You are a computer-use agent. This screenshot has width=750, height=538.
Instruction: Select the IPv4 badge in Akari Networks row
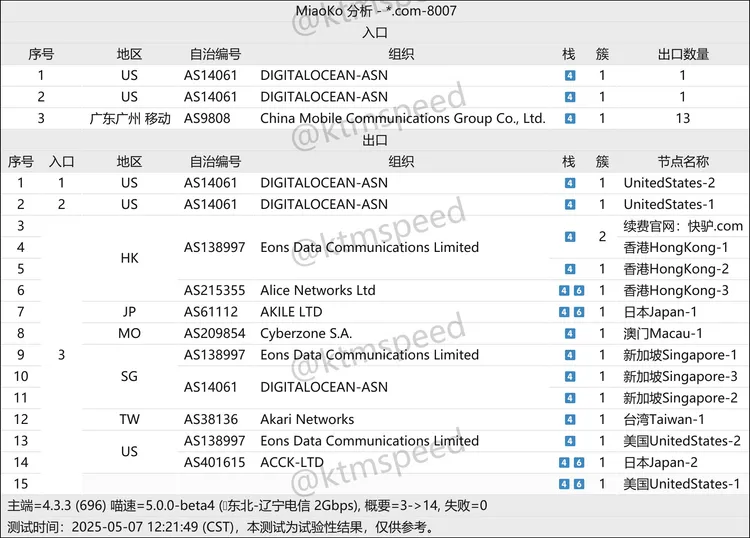coord(570,420)
